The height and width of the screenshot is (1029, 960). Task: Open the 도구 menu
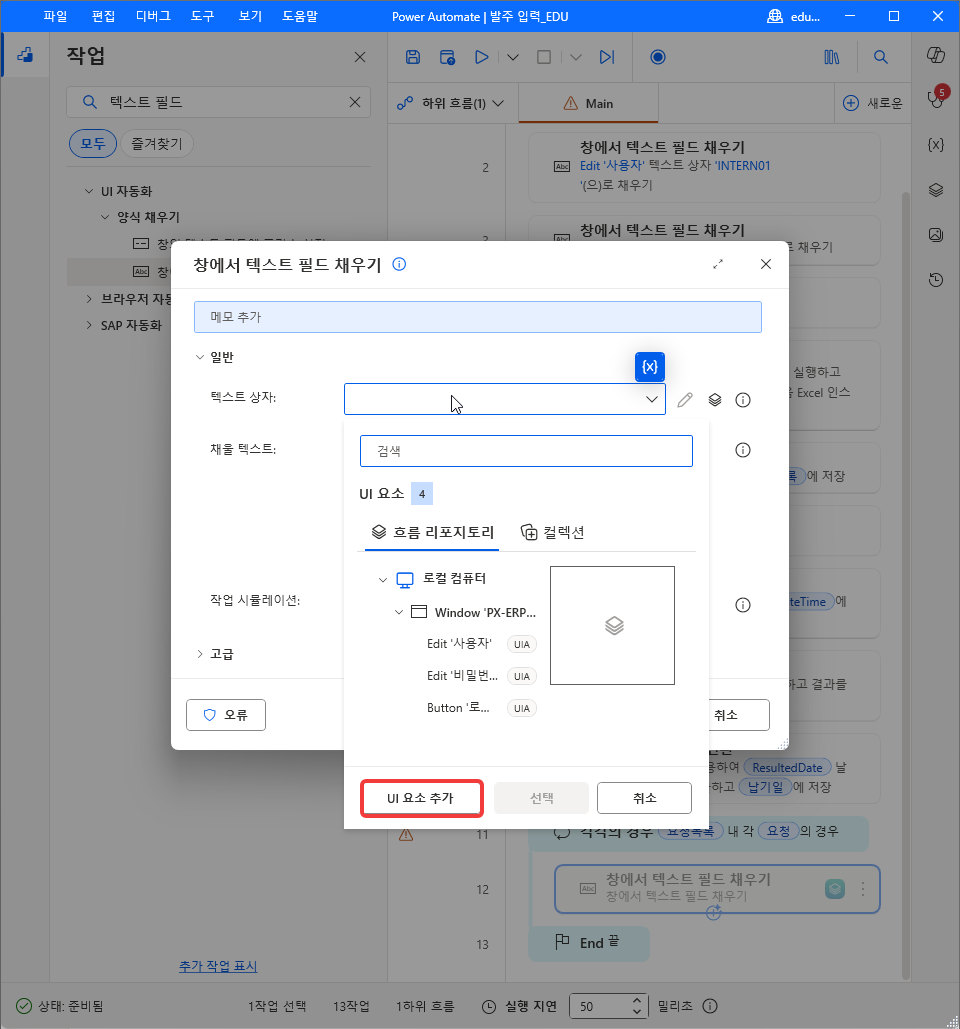(x=202, y=16)
